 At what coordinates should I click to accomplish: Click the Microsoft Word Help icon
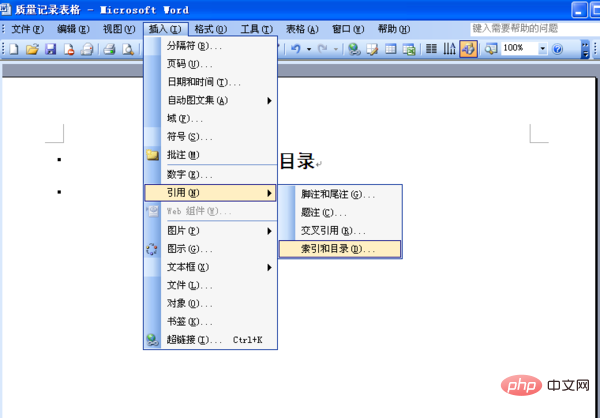(558, 48)
